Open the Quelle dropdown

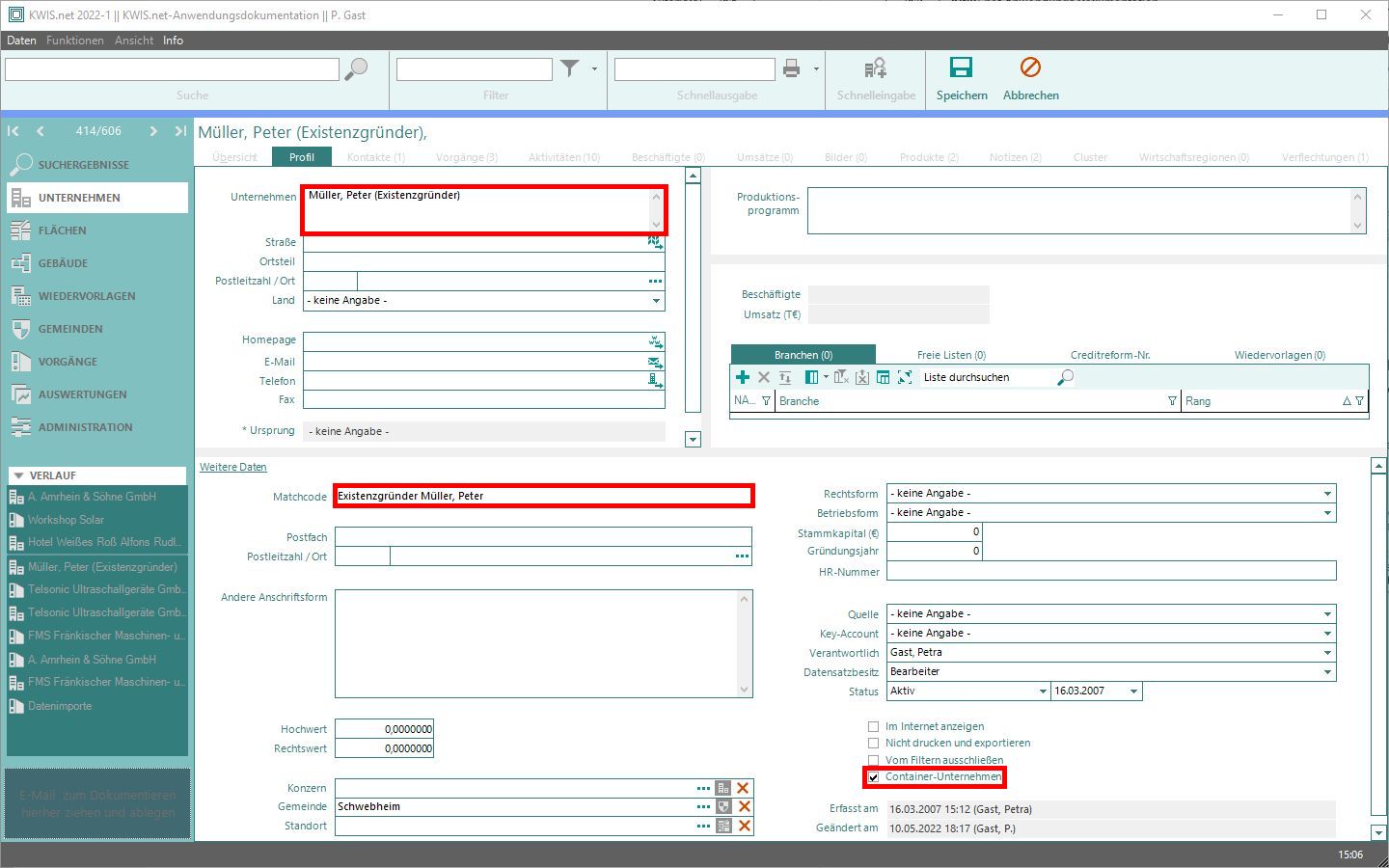tap(1327, 614)
